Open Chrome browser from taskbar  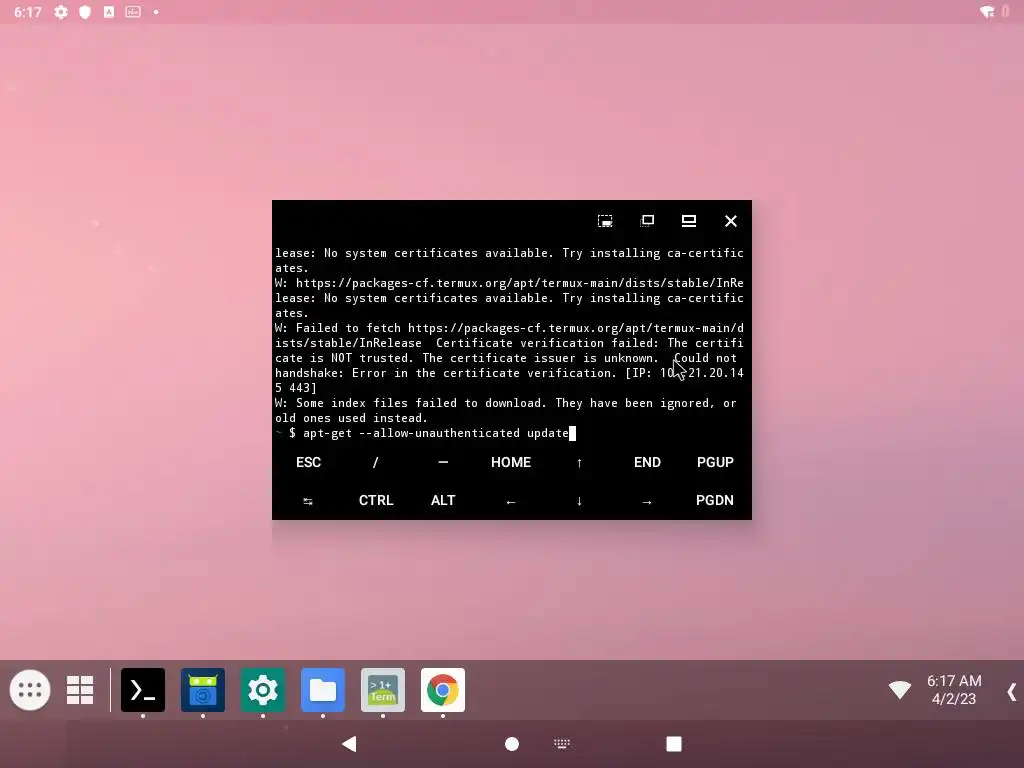click(x=443, y=690)
